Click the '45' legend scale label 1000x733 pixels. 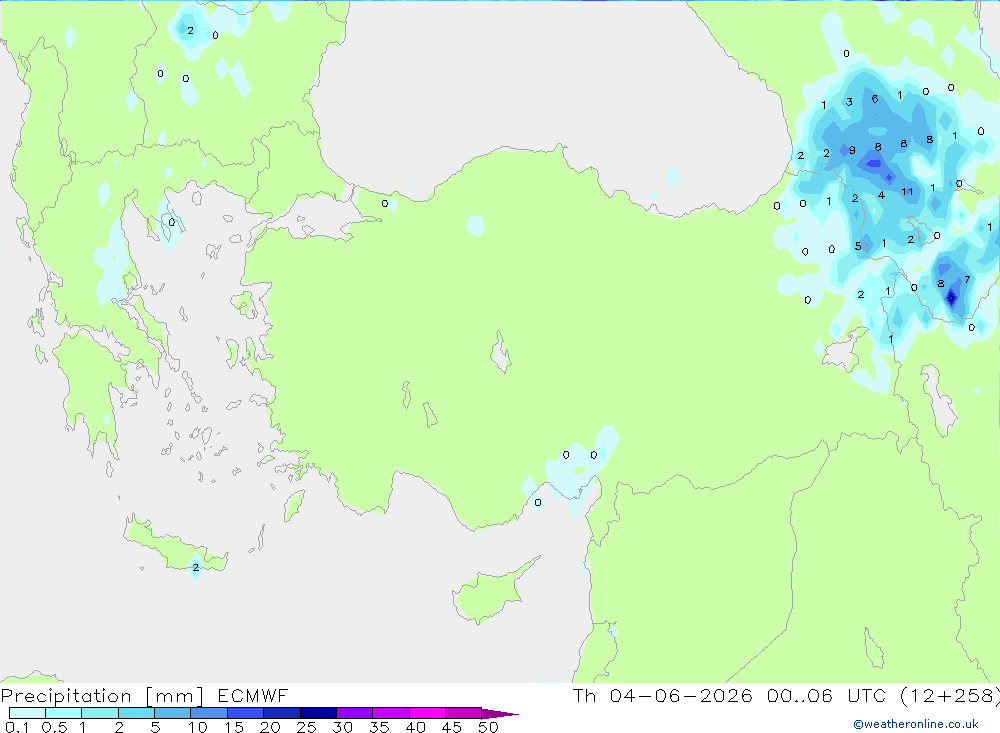click(x=452, y=727)
